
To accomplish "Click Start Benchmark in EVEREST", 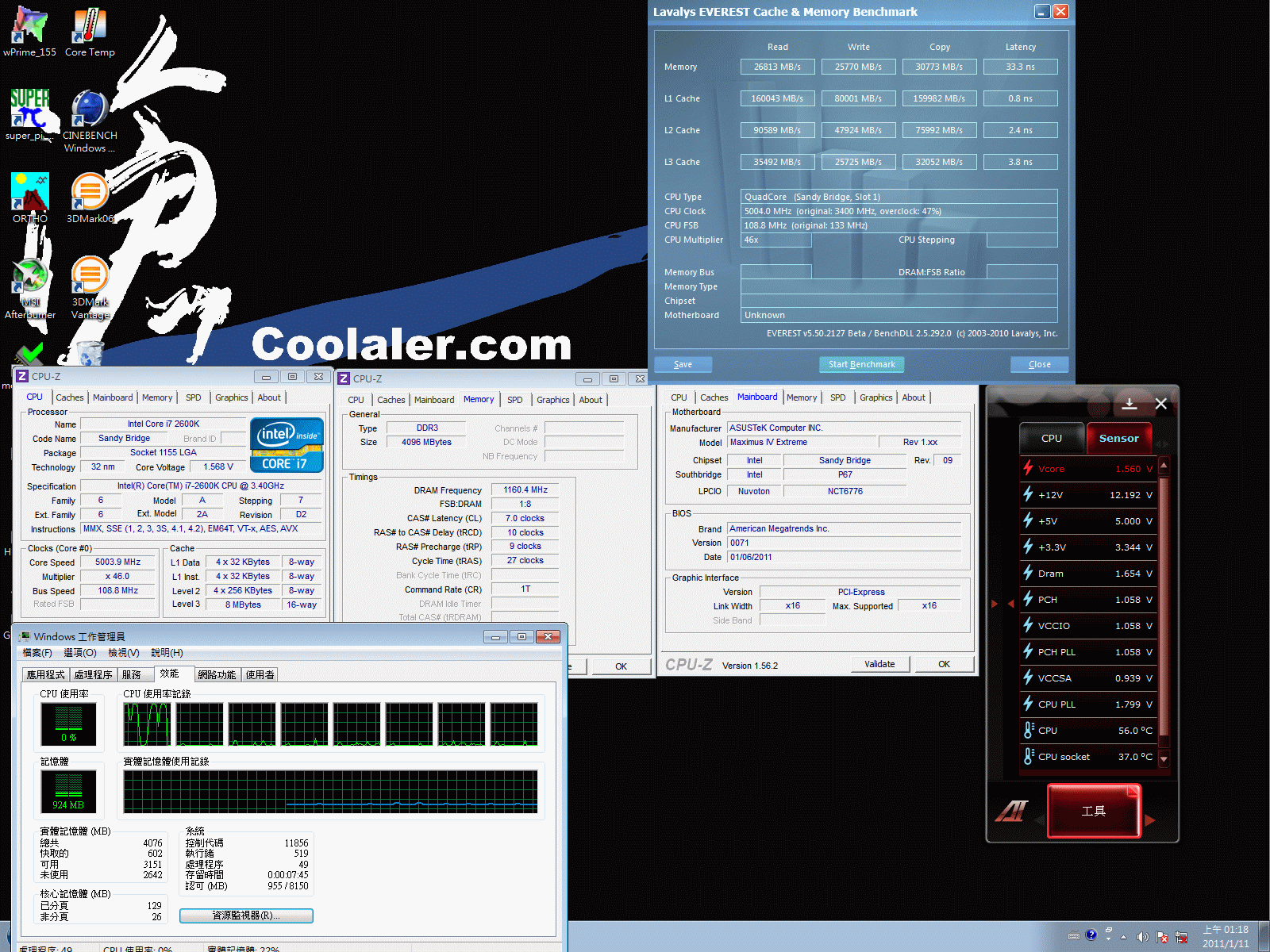I will 861,364.
